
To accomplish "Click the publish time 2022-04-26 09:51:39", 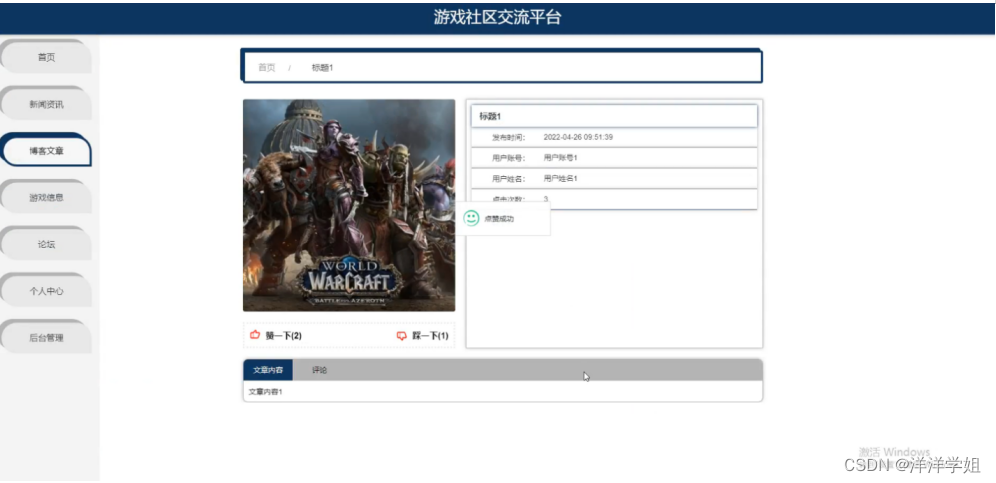I will (x=578, y=137).
